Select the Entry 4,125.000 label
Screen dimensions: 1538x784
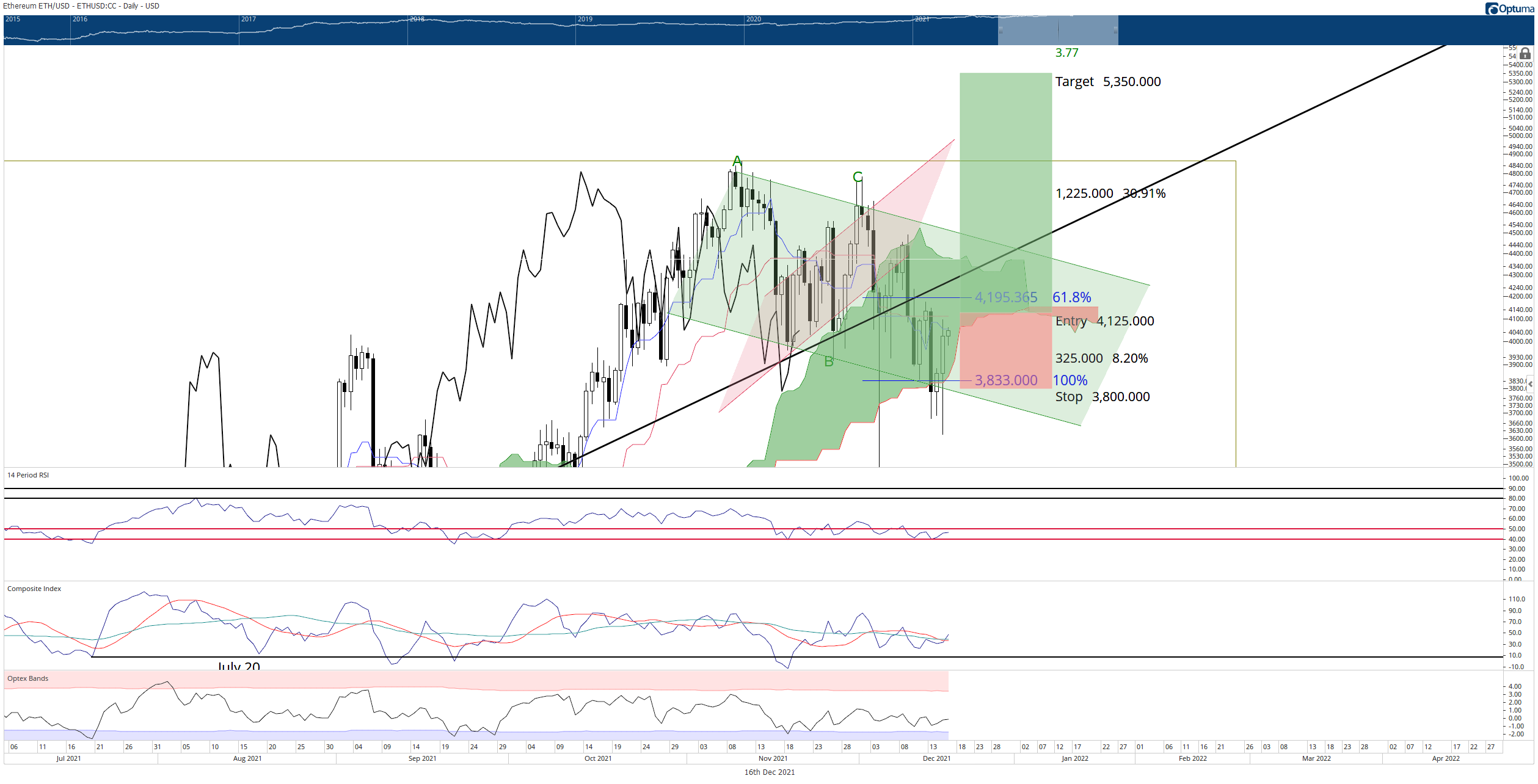(x=1104, y=321)
